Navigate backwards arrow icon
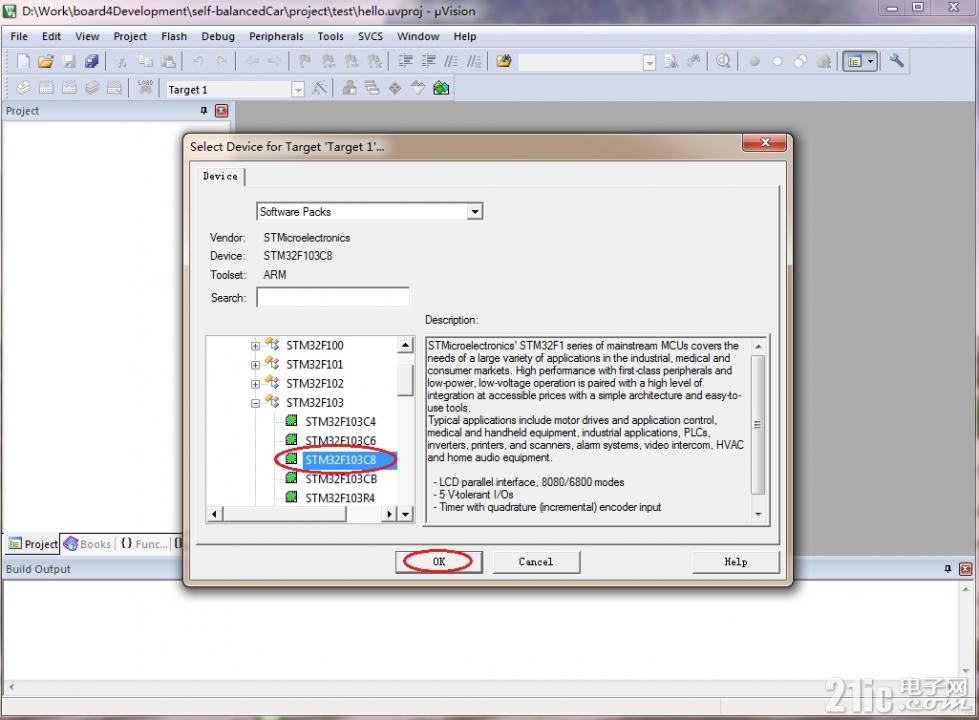Image resolution: width=979 pixels, height=720 pixels. 252,61
